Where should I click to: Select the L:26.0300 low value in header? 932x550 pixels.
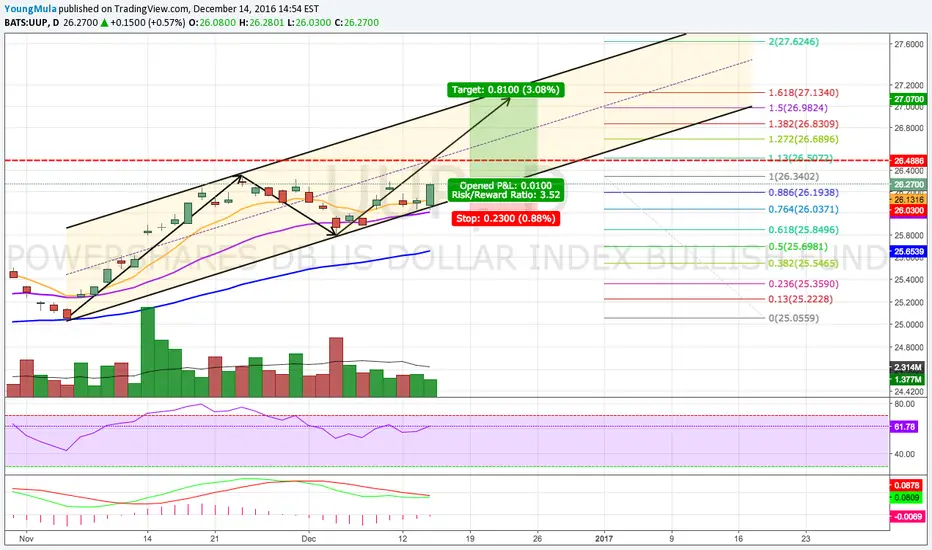[x=308, y=23]
